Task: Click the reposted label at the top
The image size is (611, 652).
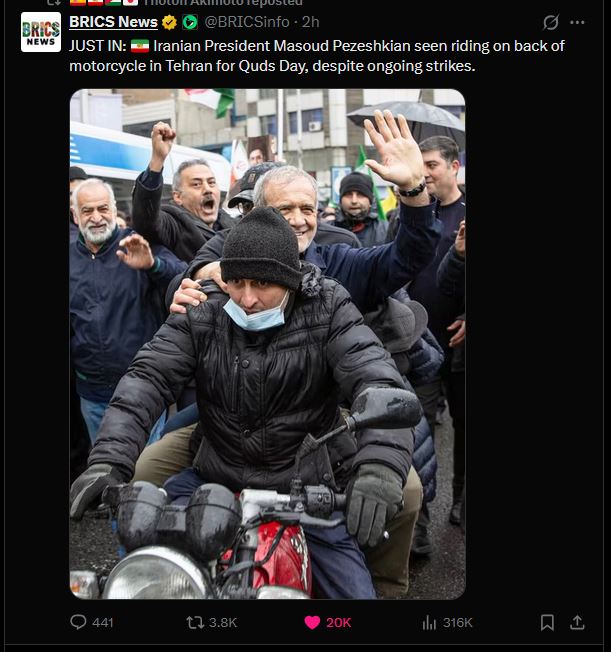Action: pos(223,2)
